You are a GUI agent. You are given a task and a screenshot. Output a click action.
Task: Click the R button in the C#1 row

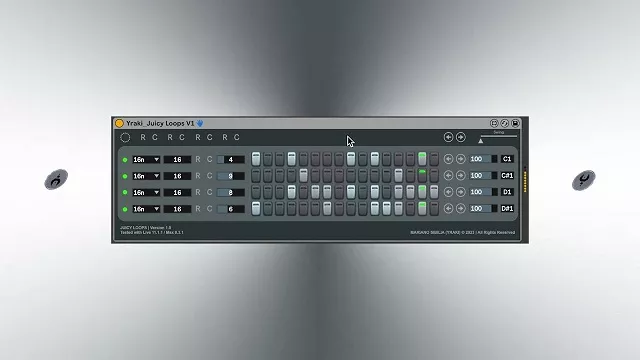[x=198, y=176]
